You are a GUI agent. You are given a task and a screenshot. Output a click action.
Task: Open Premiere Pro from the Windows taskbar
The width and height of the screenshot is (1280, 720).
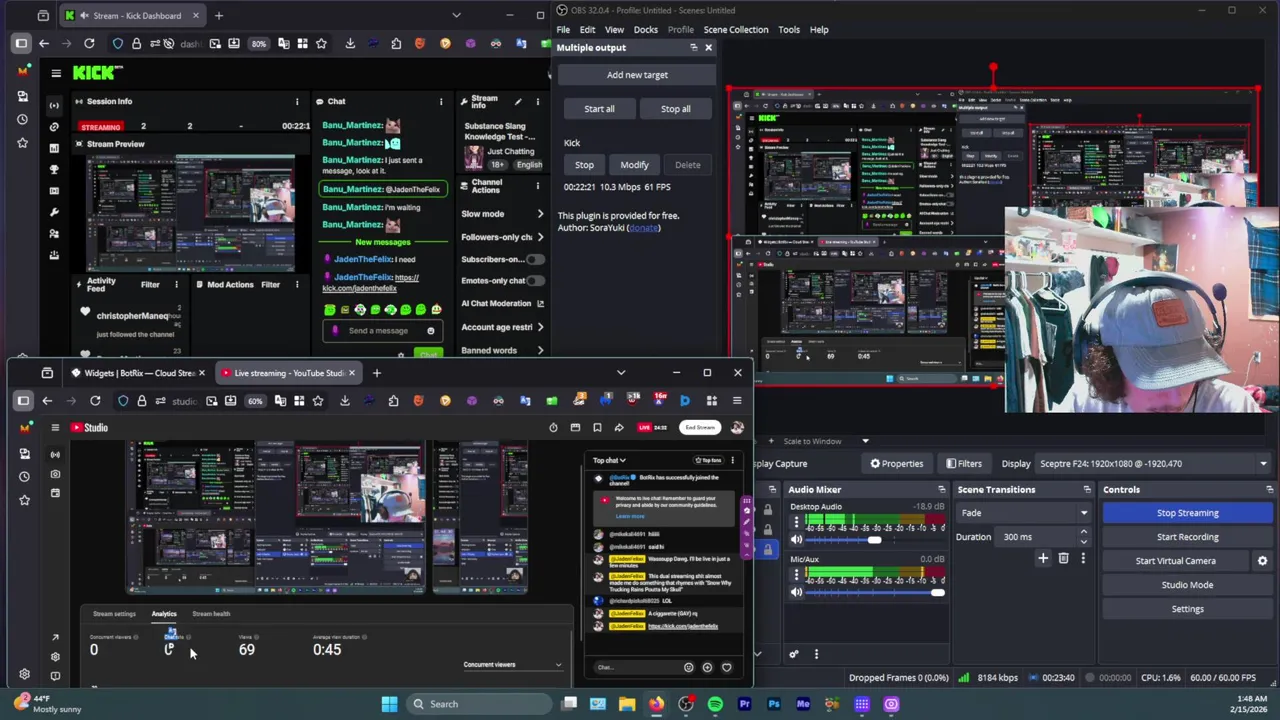tap(744, 704)
